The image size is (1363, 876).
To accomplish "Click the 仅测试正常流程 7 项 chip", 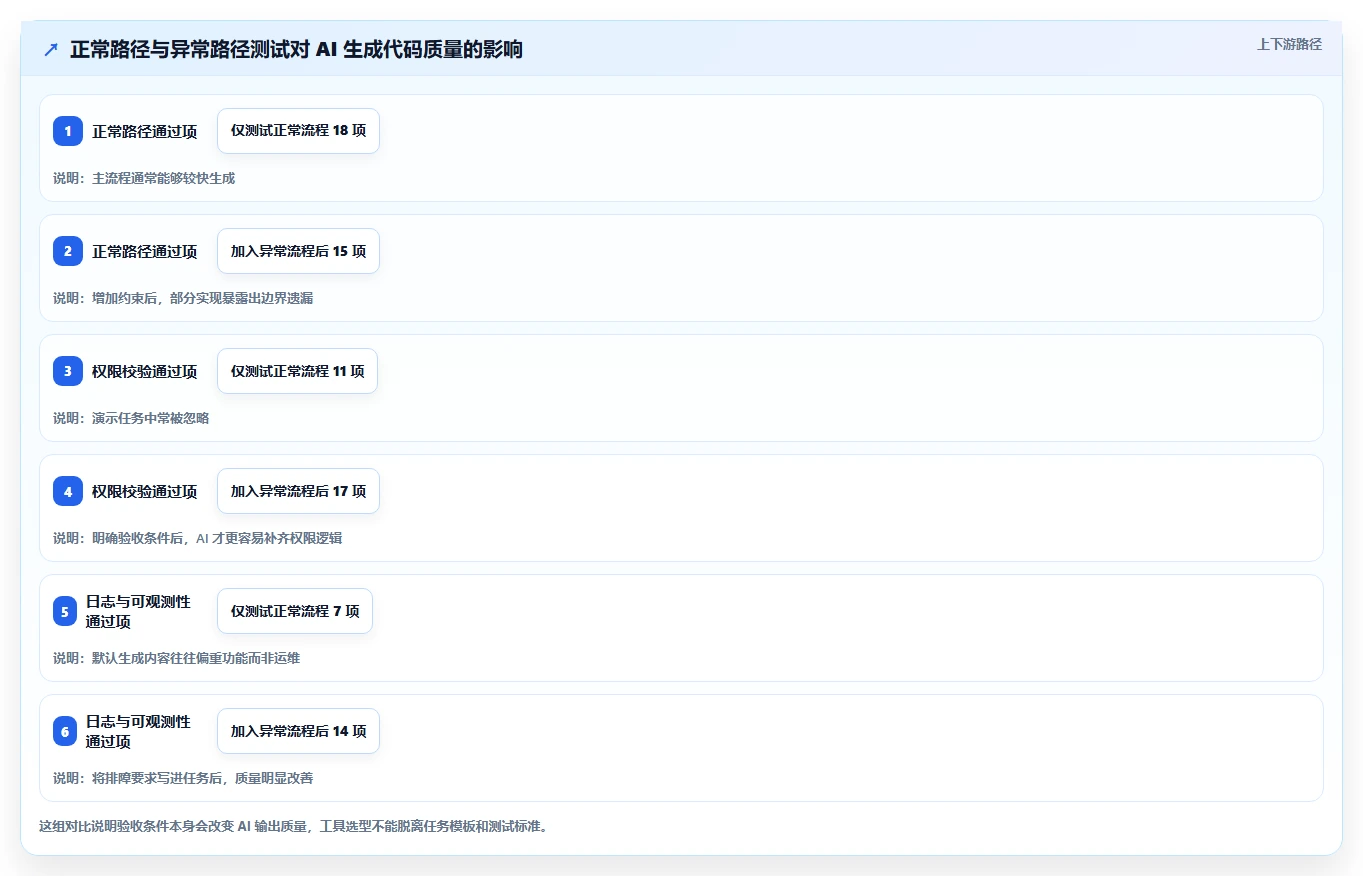I will [x=295, y=611].
